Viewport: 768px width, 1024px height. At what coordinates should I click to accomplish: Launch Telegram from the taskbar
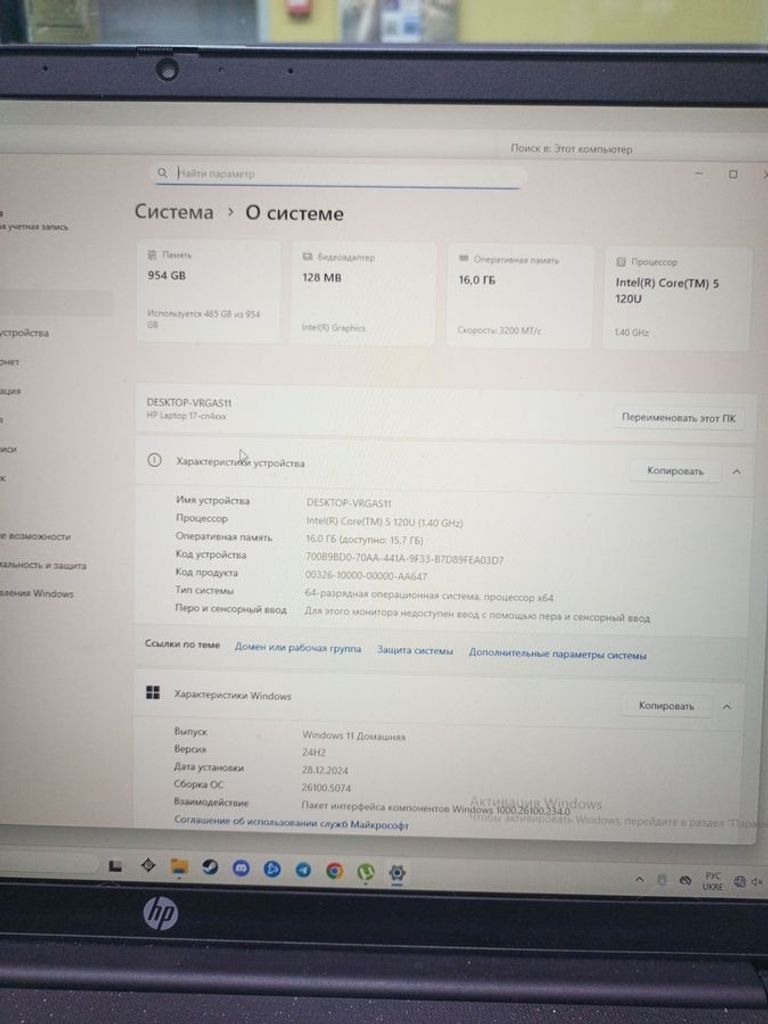(303, 870)
